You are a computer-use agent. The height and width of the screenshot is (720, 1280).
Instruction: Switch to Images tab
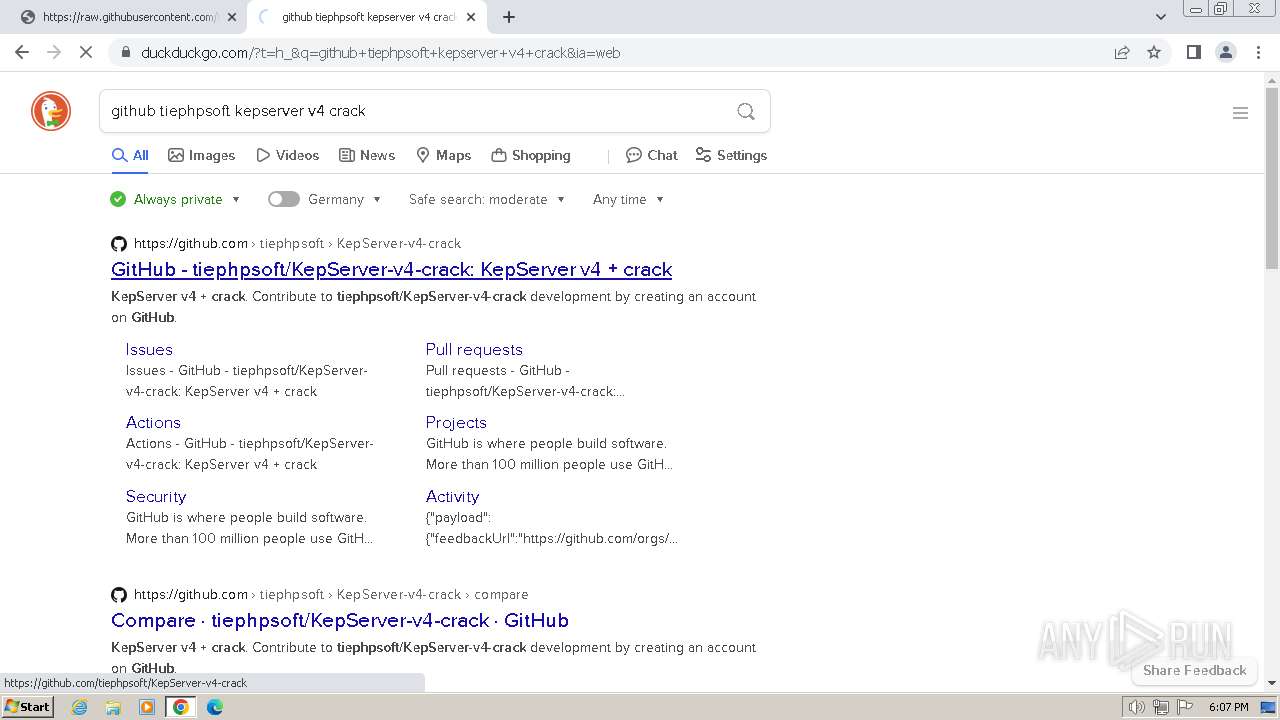(x=201, y=155)
